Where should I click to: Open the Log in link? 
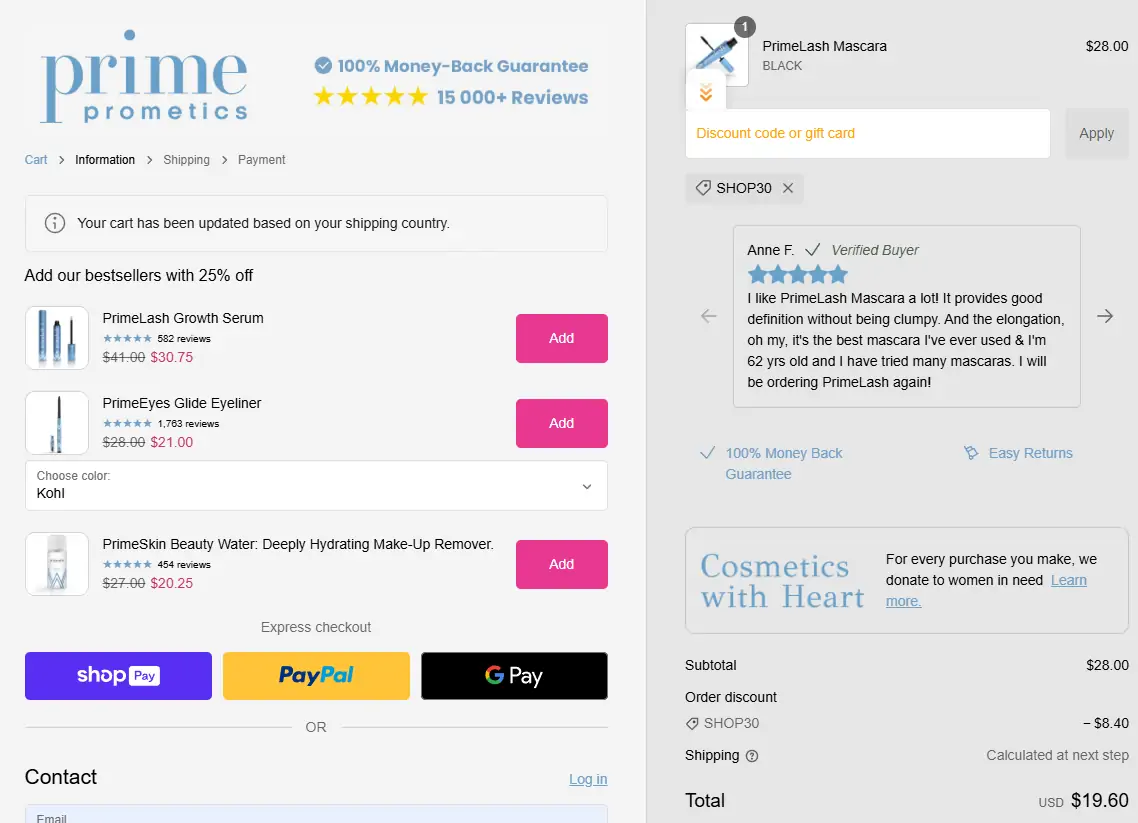click(x=588, y=779)
